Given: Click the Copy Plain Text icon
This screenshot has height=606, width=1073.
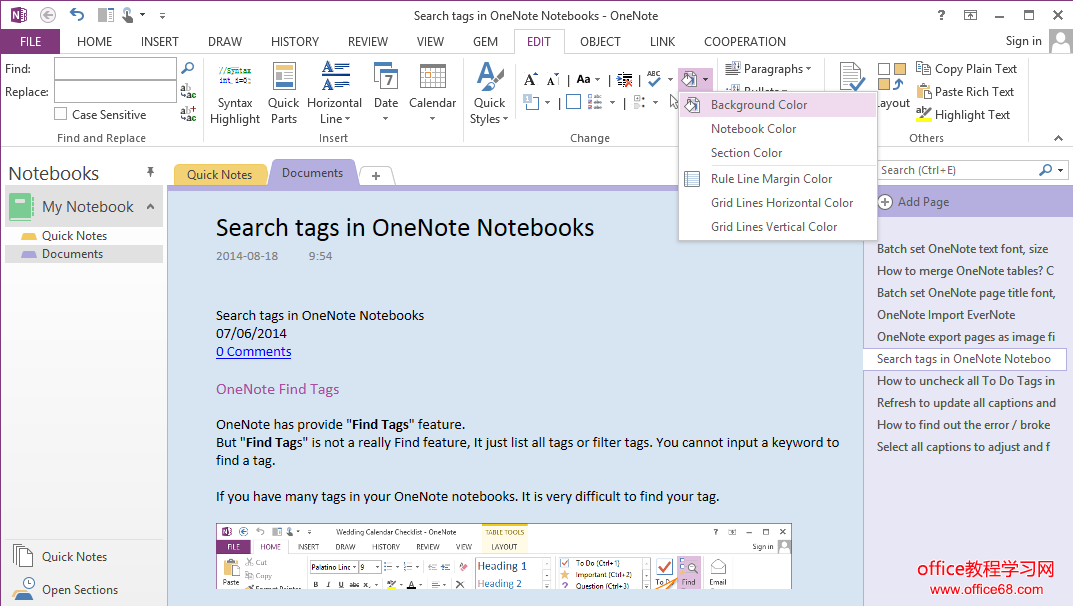Looking at the screenshot, I should point(925,69).
